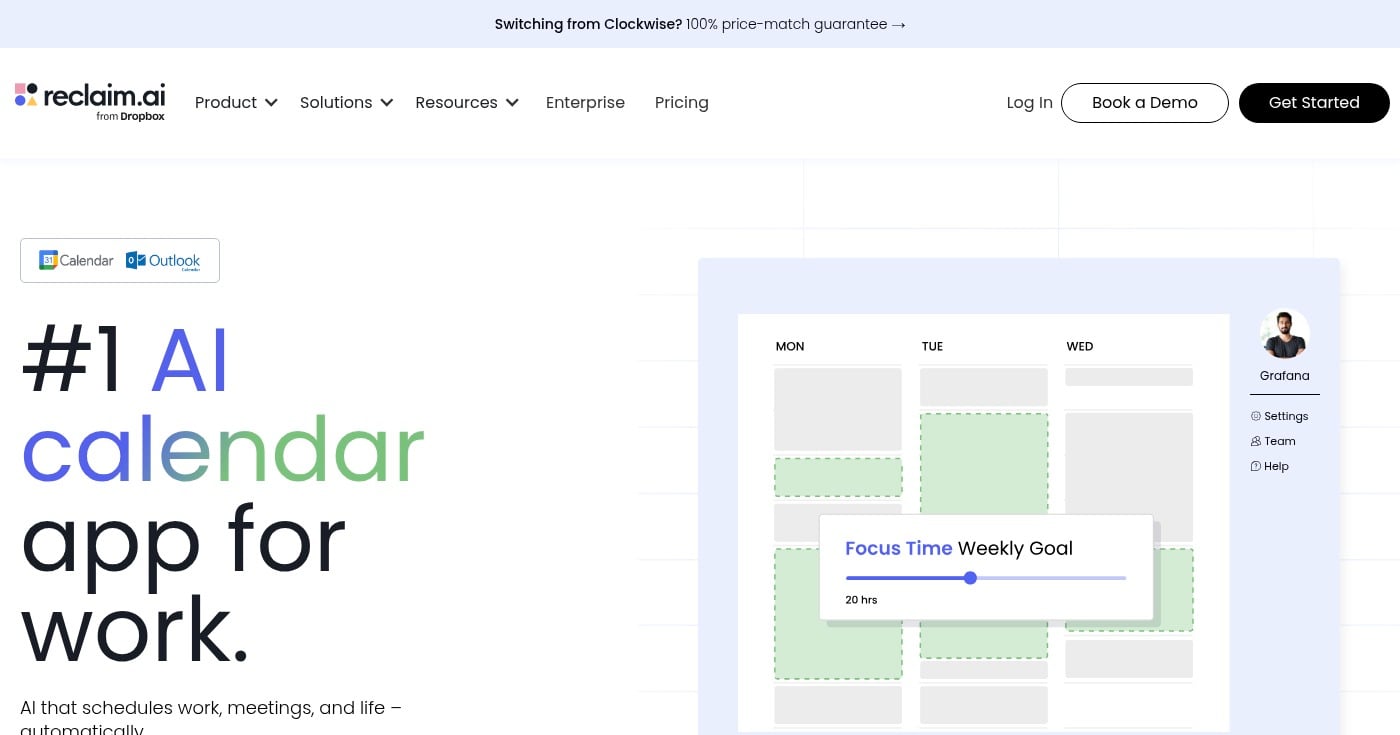
Task: Open the Pricing page
Action: (682, 102)
